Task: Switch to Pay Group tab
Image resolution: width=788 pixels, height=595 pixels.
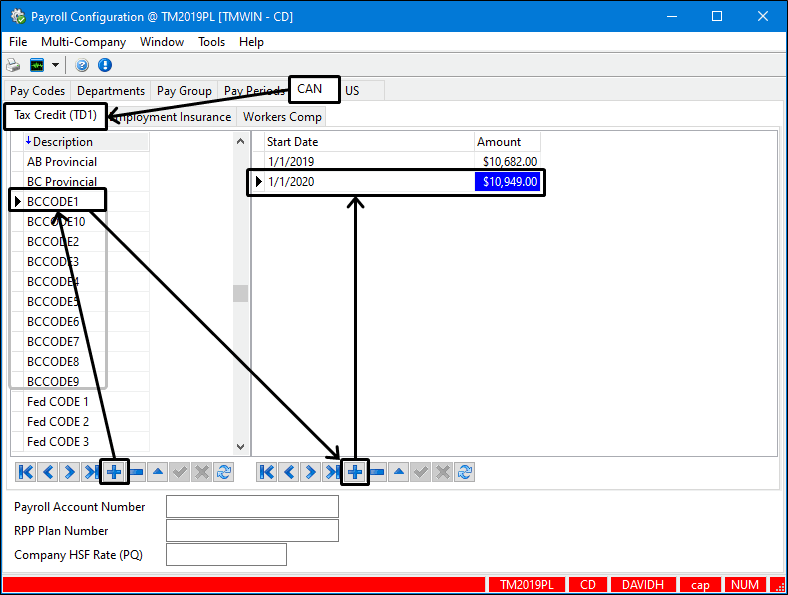Action: tap(184, 91)
